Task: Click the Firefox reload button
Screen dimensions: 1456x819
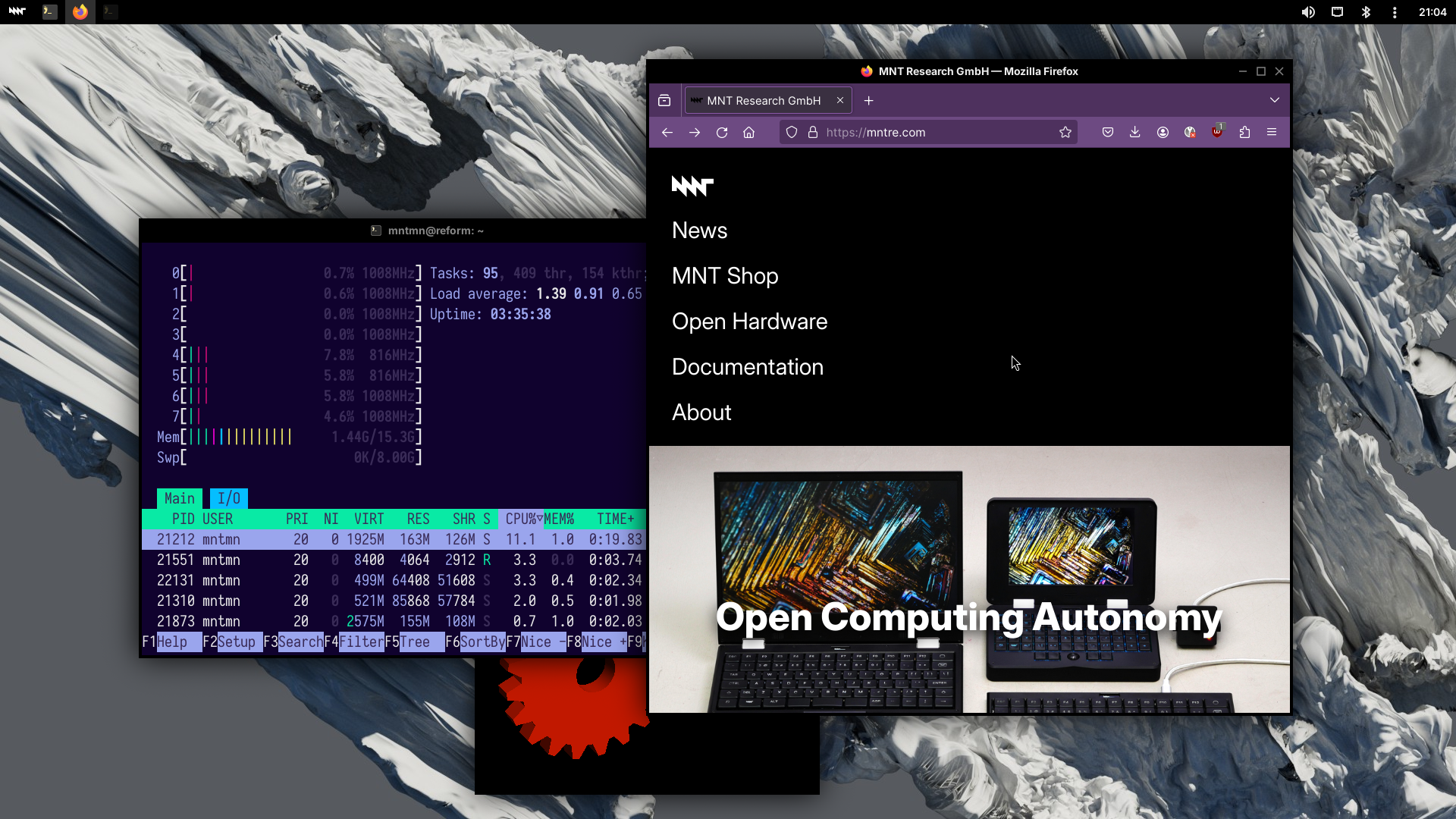Action: click(722, 132)
